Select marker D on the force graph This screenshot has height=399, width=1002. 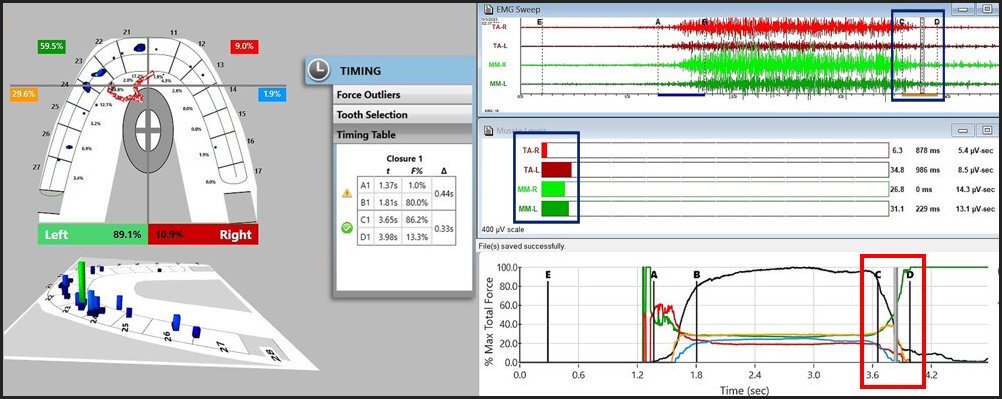910,275
